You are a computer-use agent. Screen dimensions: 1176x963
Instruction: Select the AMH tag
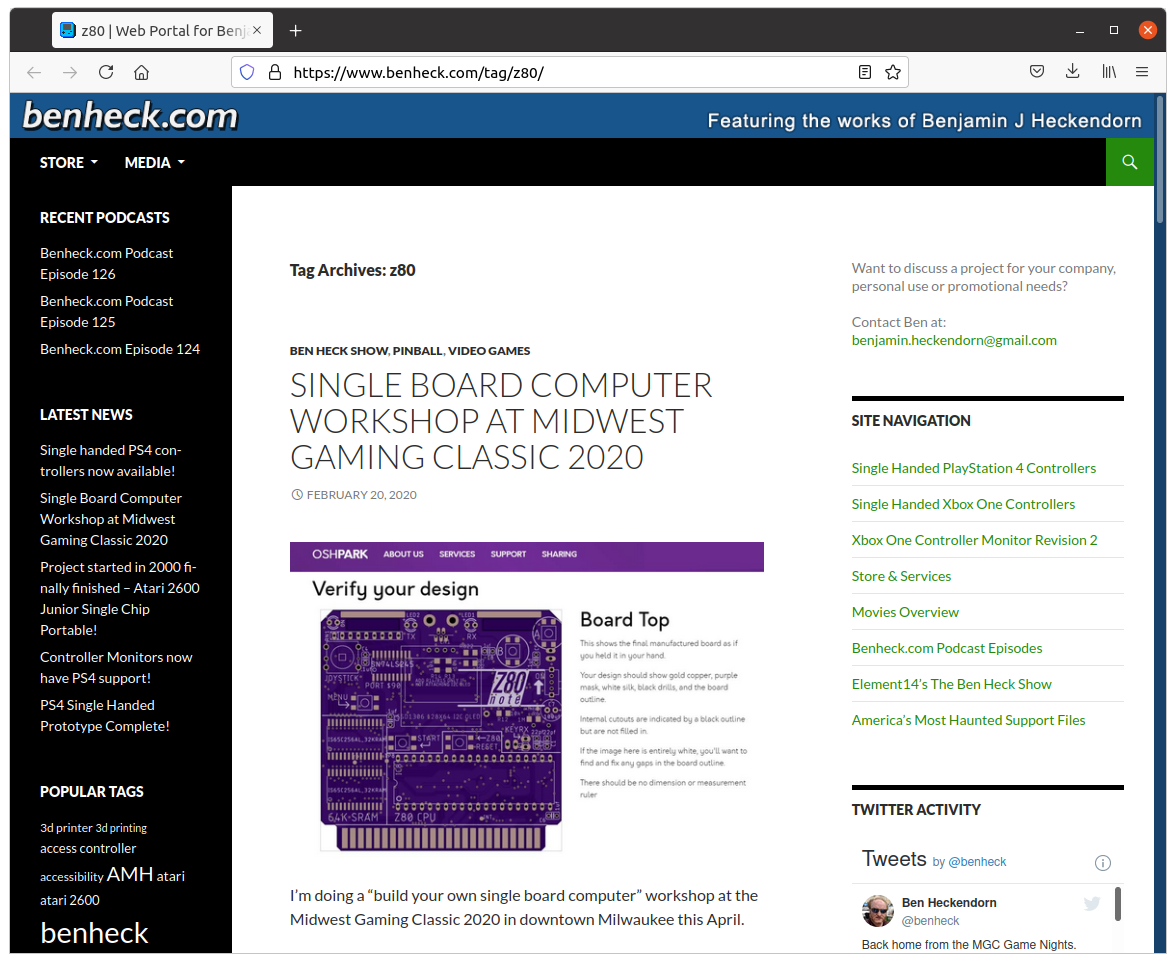(x=130, y=874)
